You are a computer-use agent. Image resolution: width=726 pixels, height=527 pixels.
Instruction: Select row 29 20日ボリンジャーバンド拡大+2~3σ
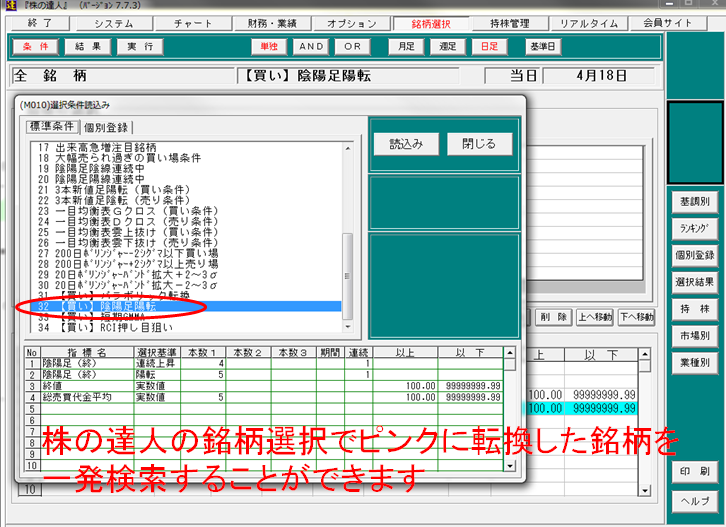(x=186, y=275)
